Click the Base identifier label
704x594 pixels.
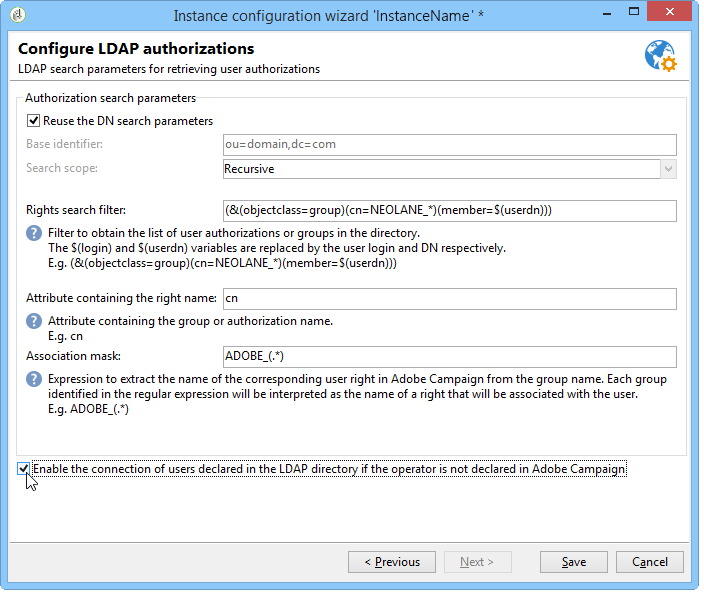64,144
